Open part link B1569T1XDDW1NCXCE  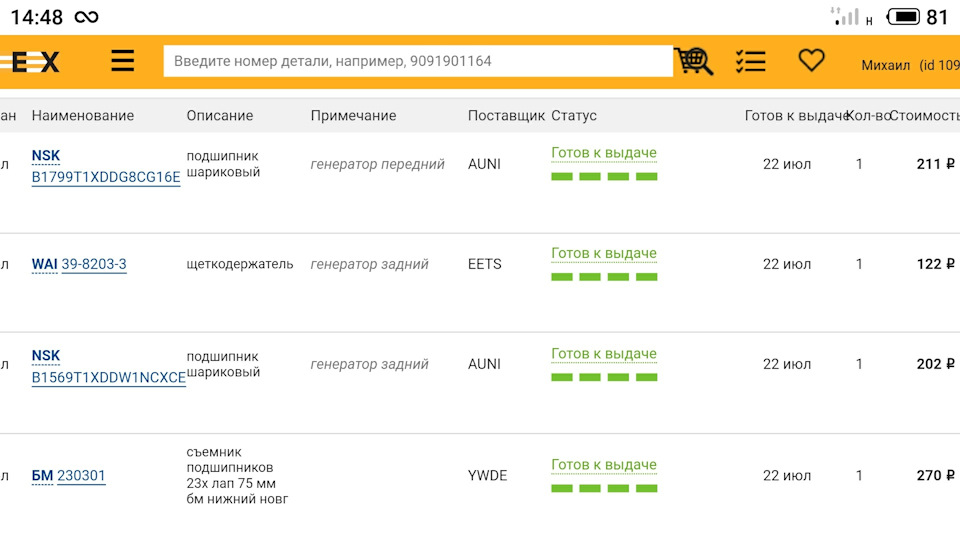coord(108,378)
